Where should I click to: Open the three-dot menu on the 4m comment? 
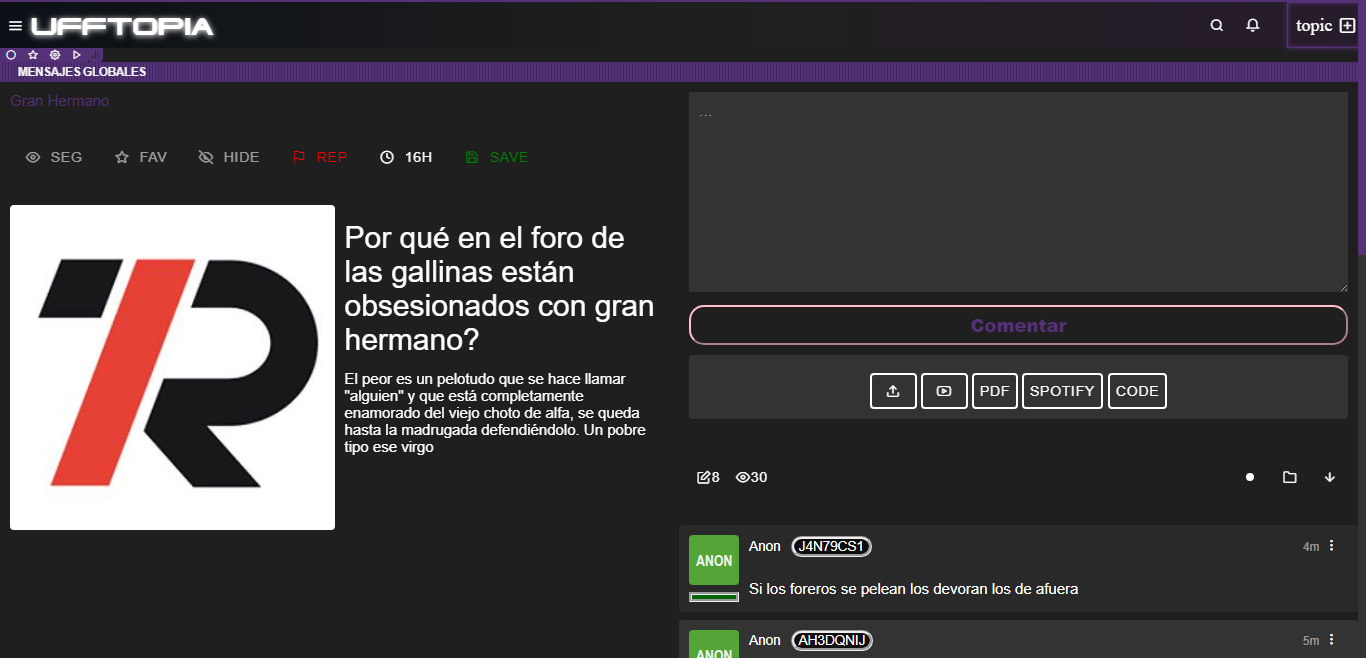pyautogui.click(x=1331, y=545)
